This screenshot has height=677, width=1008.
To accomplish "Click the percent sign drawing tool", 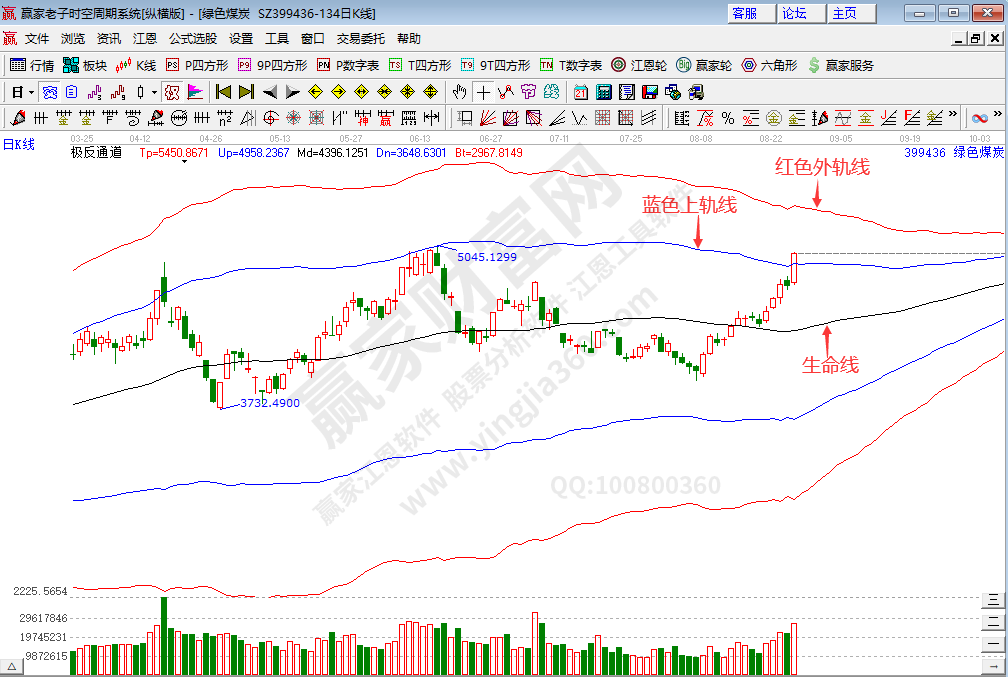I will pos(727,118).
